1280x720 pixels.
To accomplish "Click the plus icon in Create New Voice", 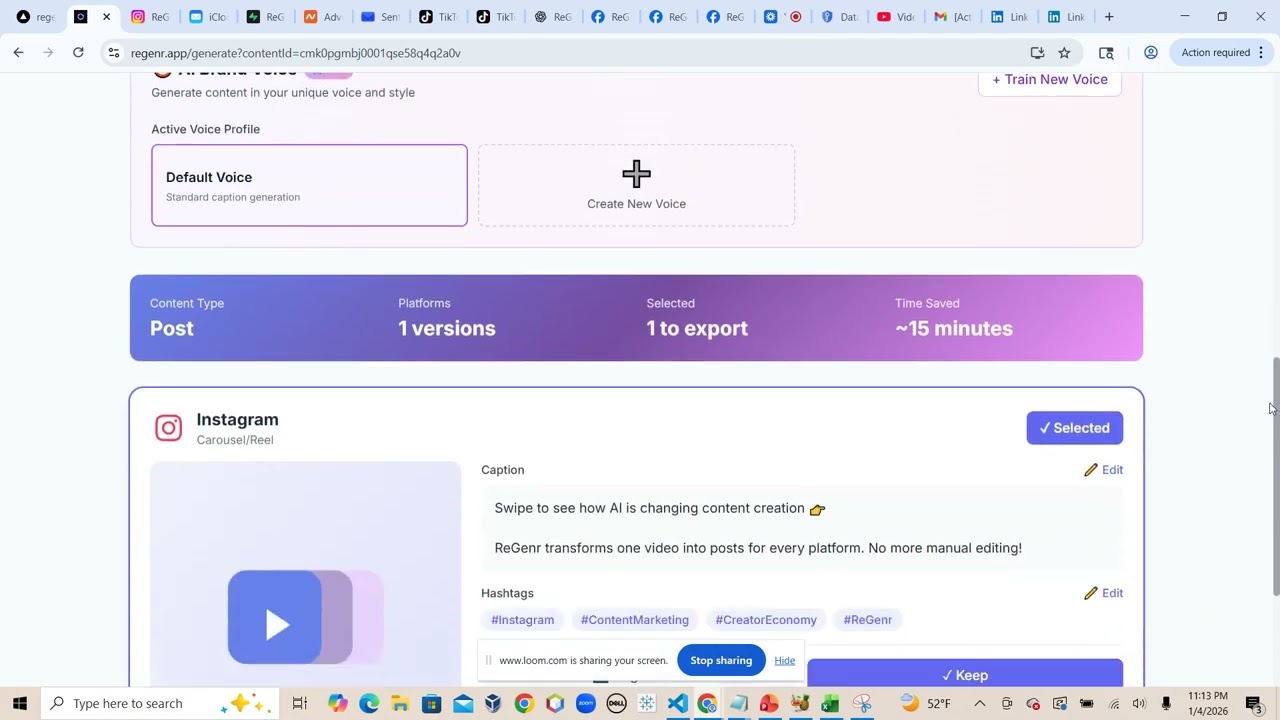I will coord(636,174).
